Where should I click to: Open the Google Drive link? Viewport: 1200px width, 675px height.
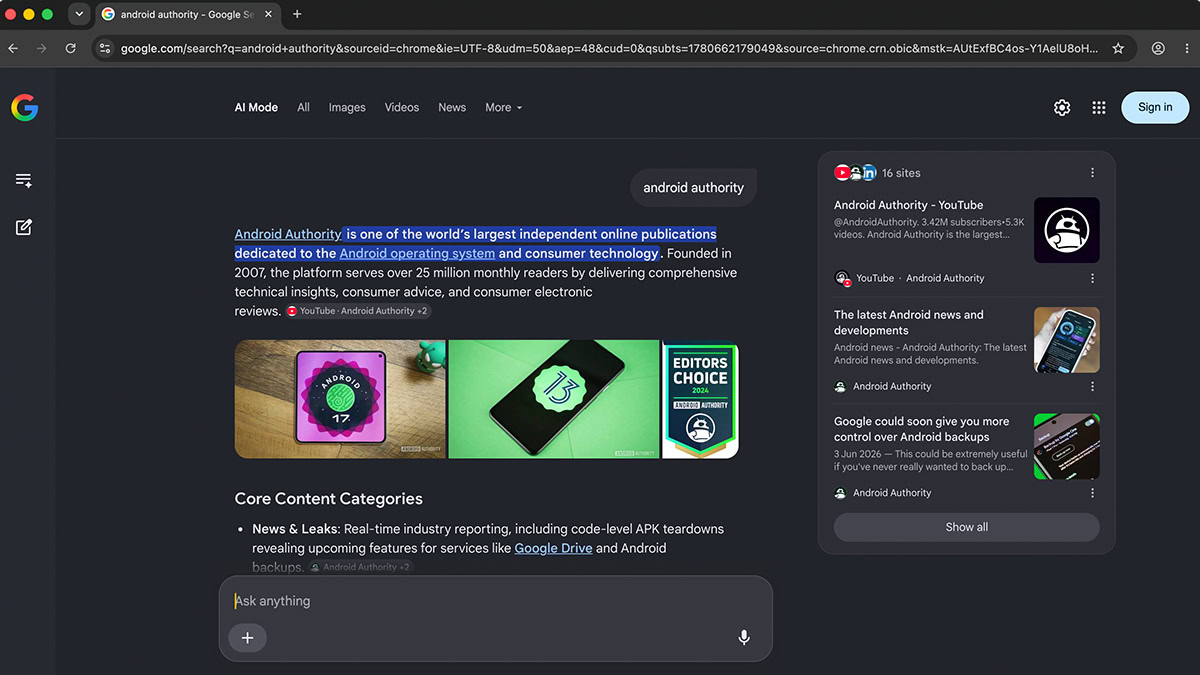[553, 548]
